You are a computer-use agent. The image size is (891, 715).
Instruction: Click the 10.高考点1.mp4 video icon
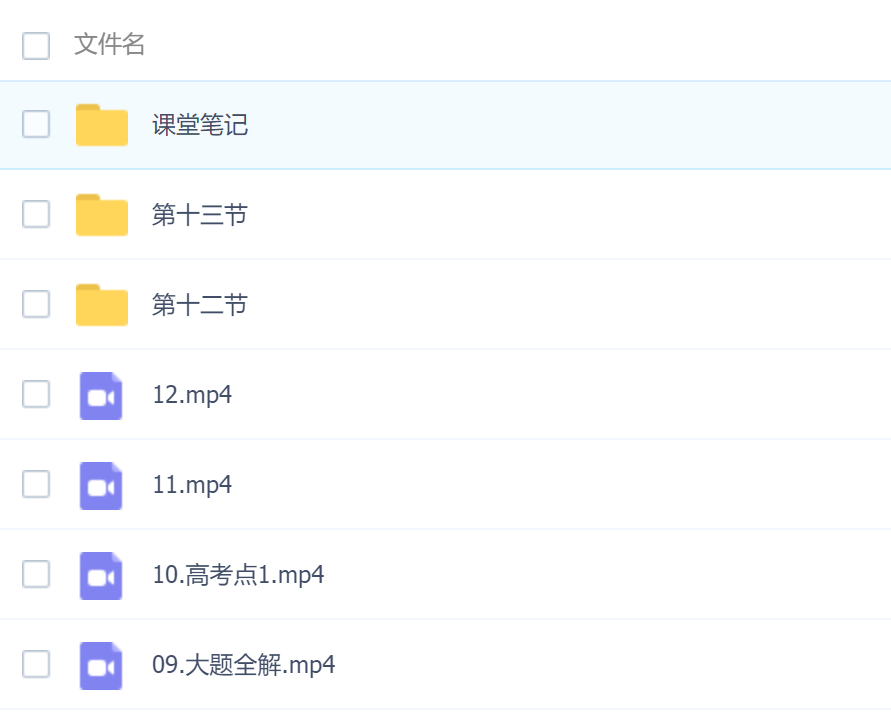[101, 575]
